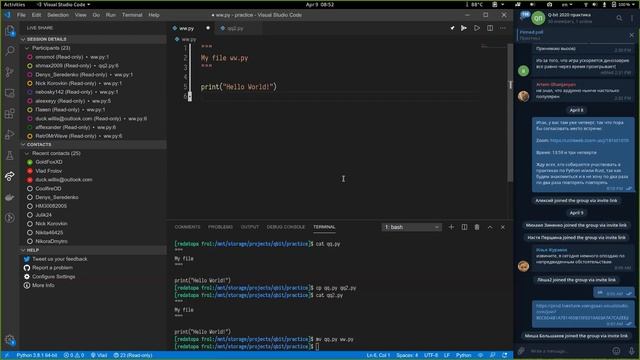This screenshot has height=360, width=640.
Task: Switch to the Comments panel tab
Action: coord(187,227)
